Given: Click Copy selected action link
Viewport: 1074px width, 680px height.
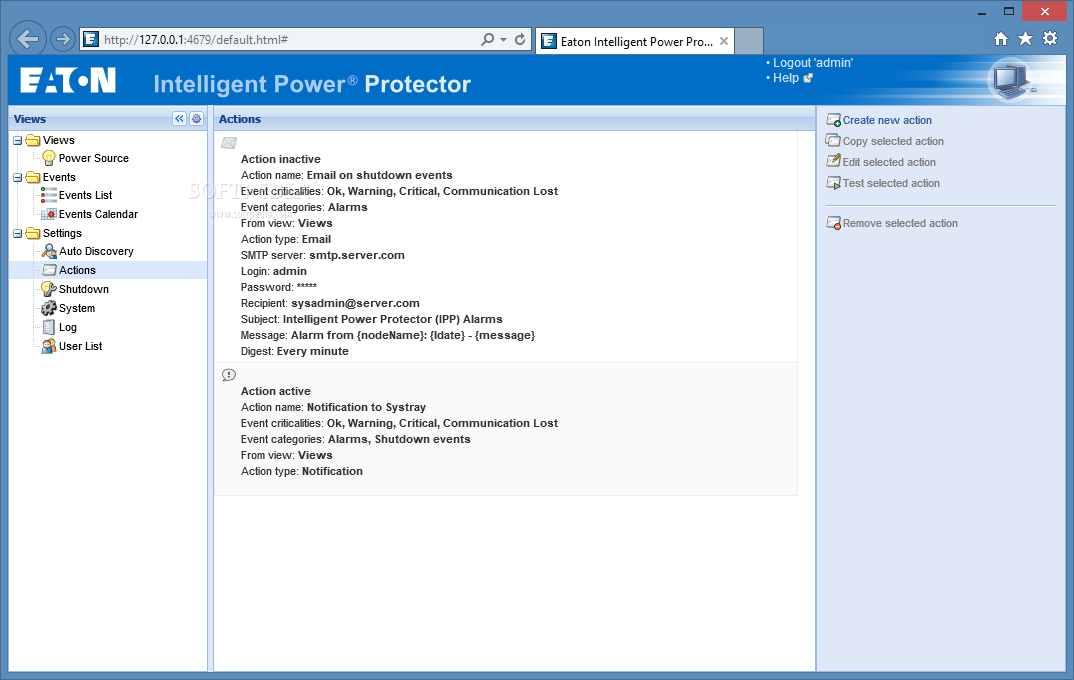Looking at the screenshot, I should point(893,141).
